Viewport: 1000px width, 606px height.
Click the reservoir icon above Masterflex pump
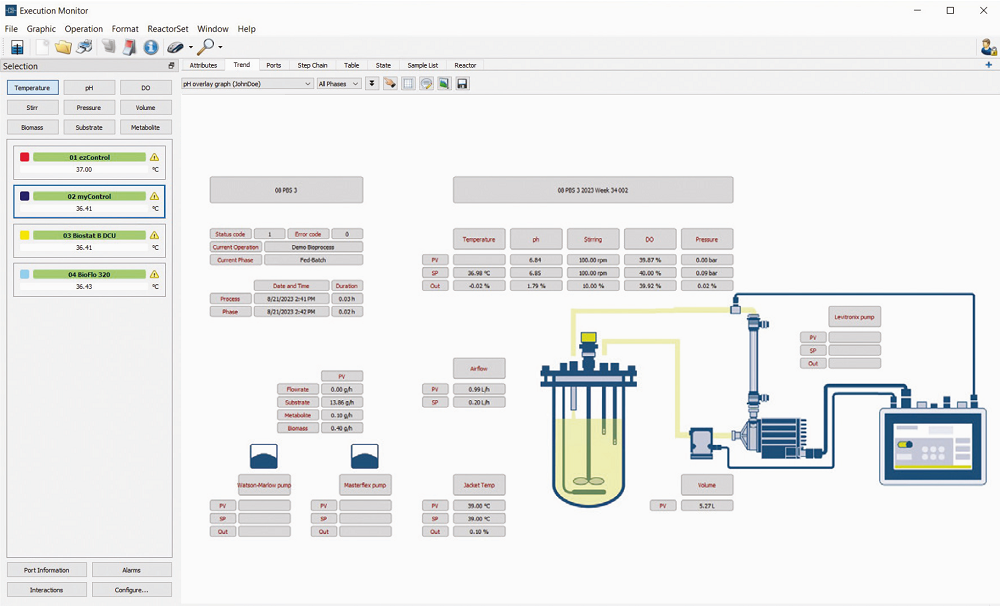coord(365,457)
